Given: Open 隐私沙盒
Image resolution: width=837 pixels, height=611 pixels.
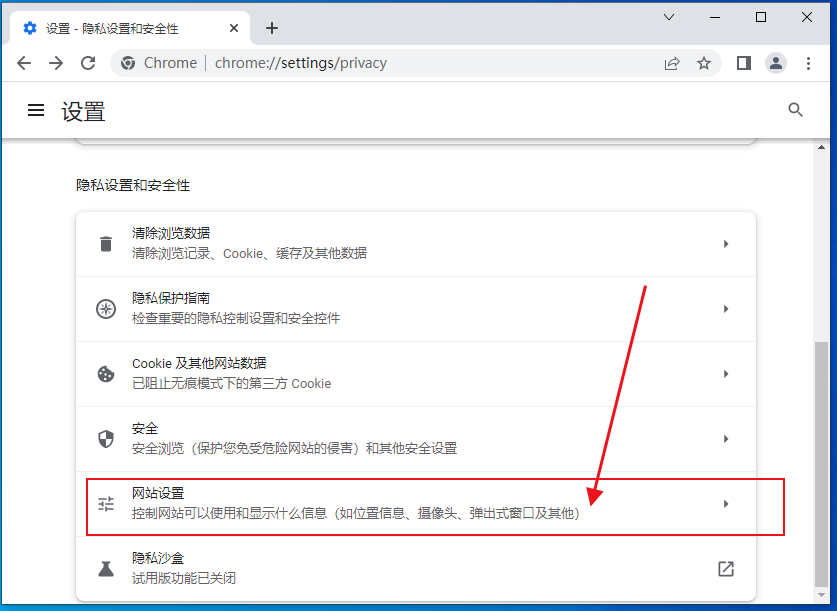Looking at the screenshot, I should [x=416, y=569].
